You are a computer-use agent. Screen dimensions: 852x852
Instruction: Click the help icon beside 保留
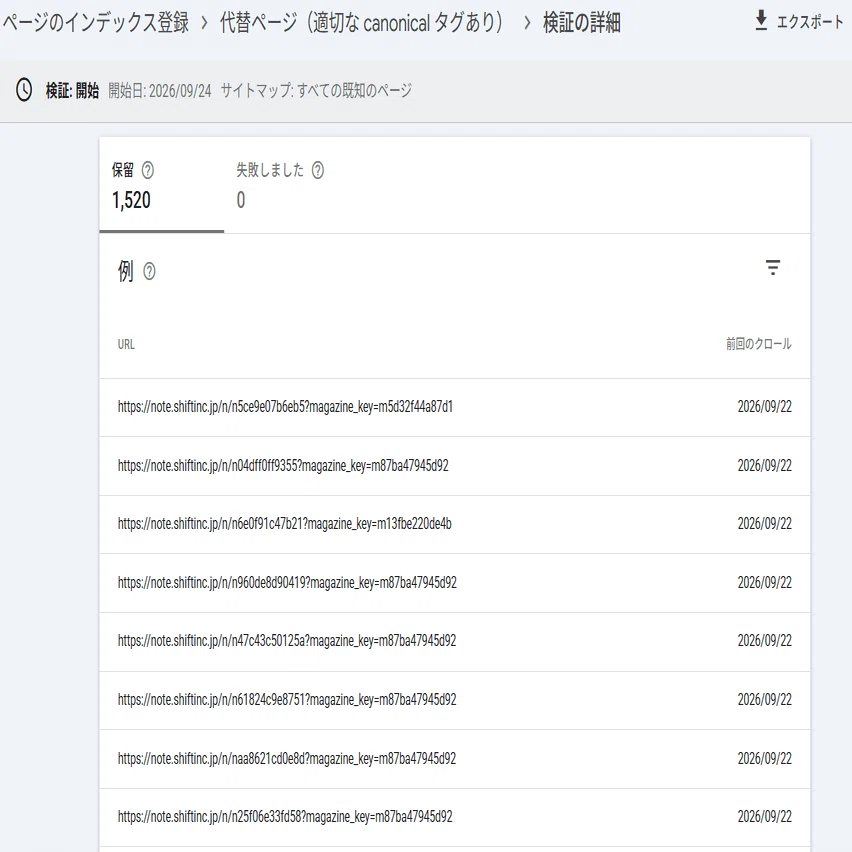pyautogui.click(x=148, y=171)
